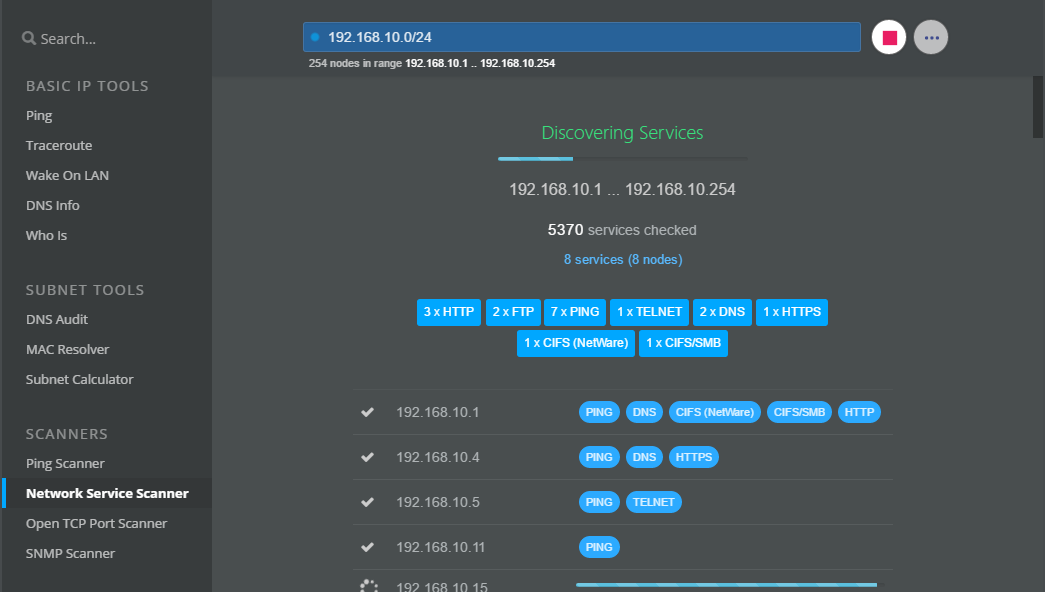This screenshot has width=1045, height=592.
Task: Click the search magnifier icon in sidebar
Action: tap(28, 38)
